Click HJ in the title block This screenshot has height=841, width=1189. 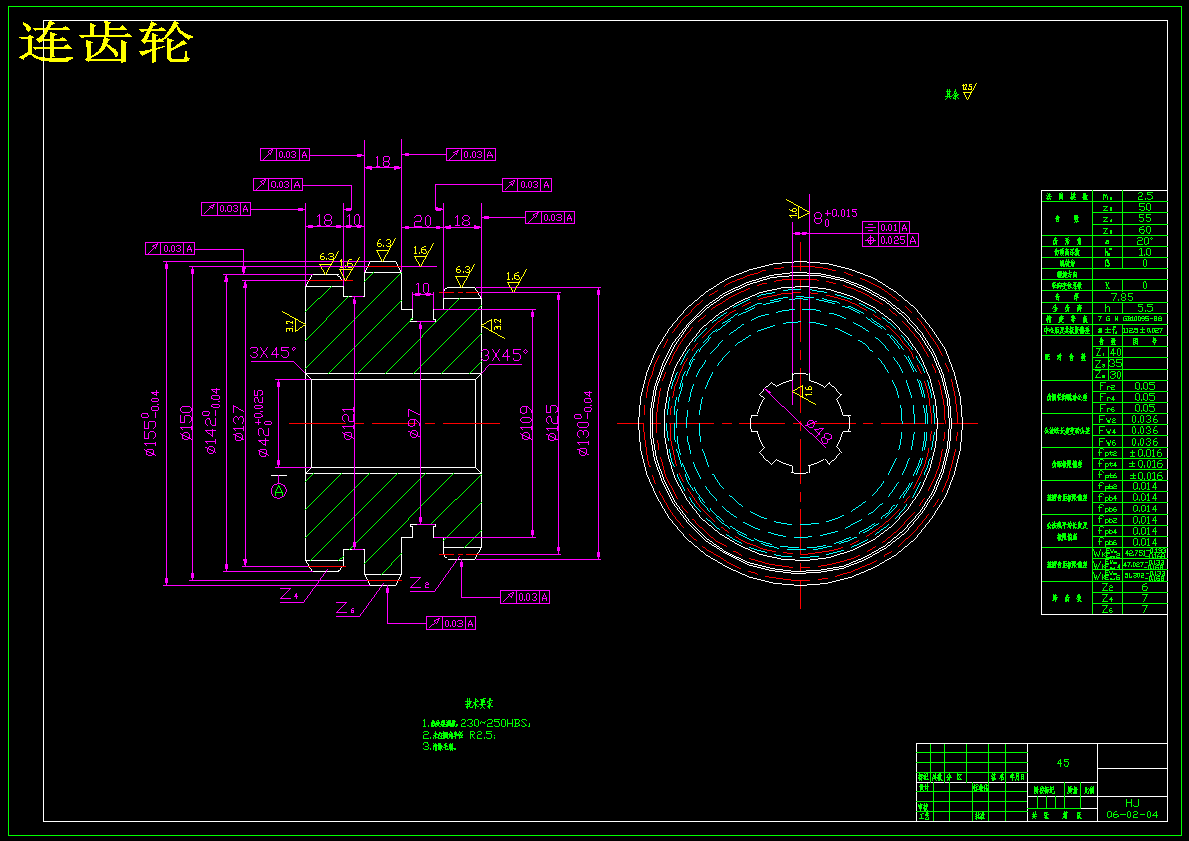(1132, 802)
